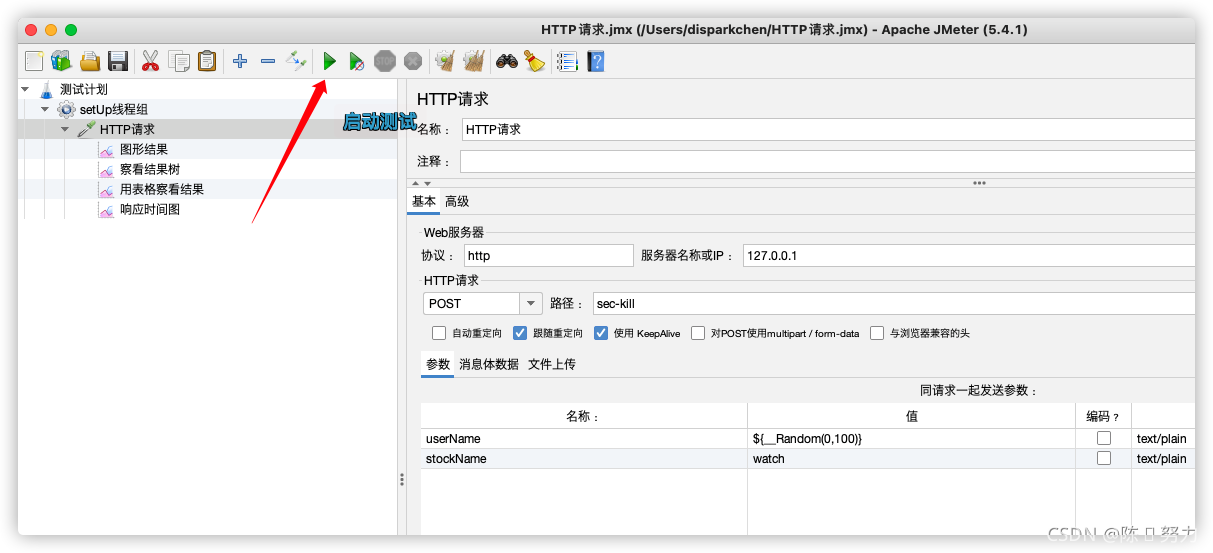Uncheck the 跟随重定向 checkbox
The width and height of the screenshot is (1213, 553).
point(520,333)
